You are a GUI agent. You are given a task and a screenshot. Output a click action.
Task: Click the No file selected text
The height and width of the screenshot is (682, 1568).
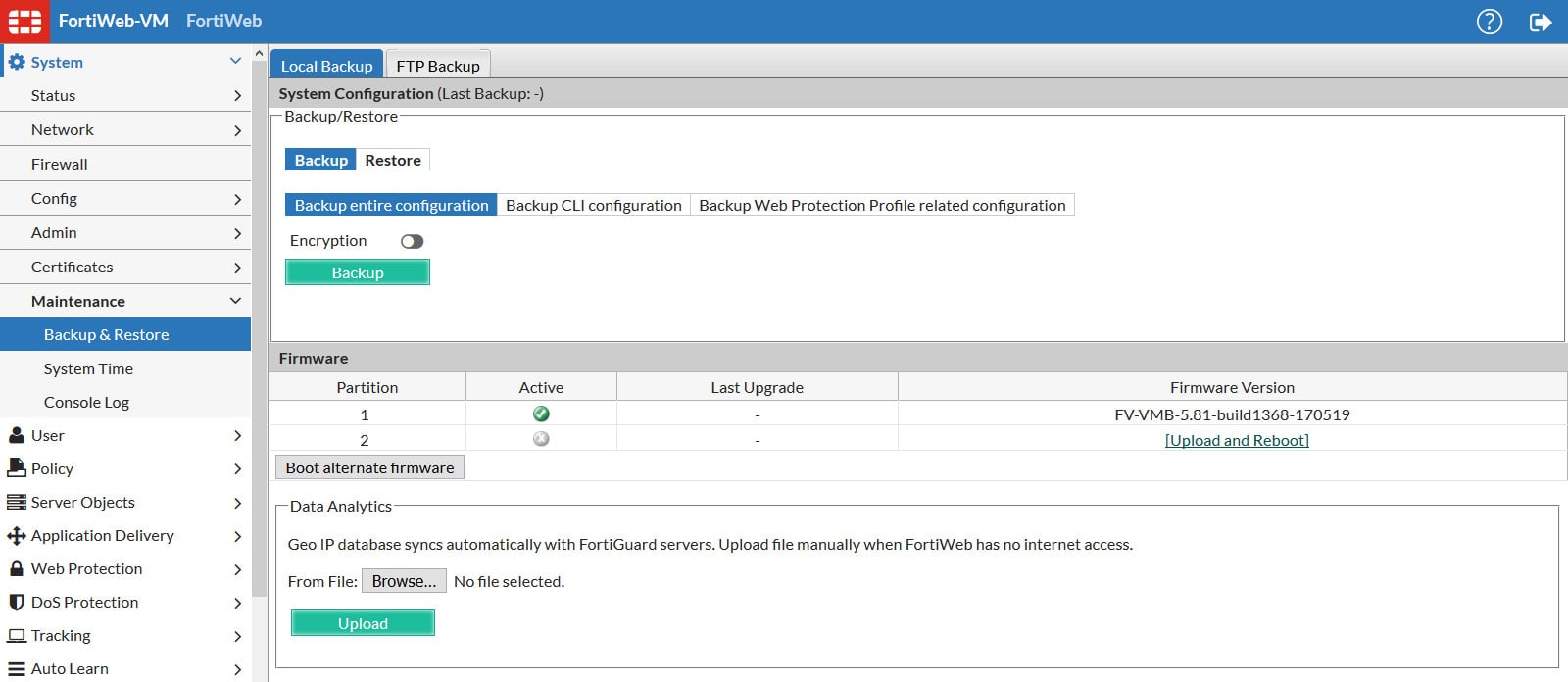coord(509,581)
